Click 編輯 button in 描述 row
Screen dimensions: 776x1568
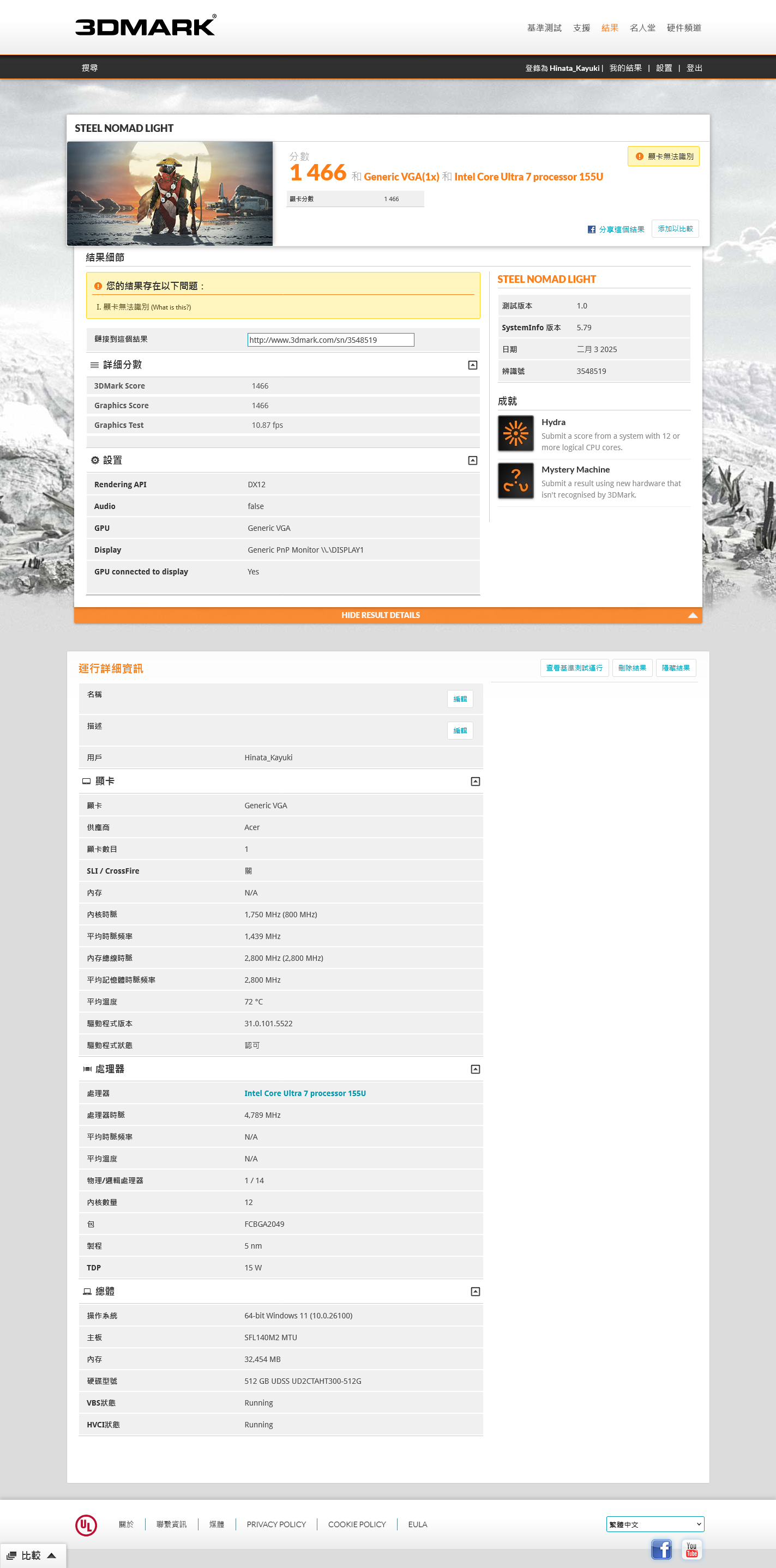(x=460, y=730)
